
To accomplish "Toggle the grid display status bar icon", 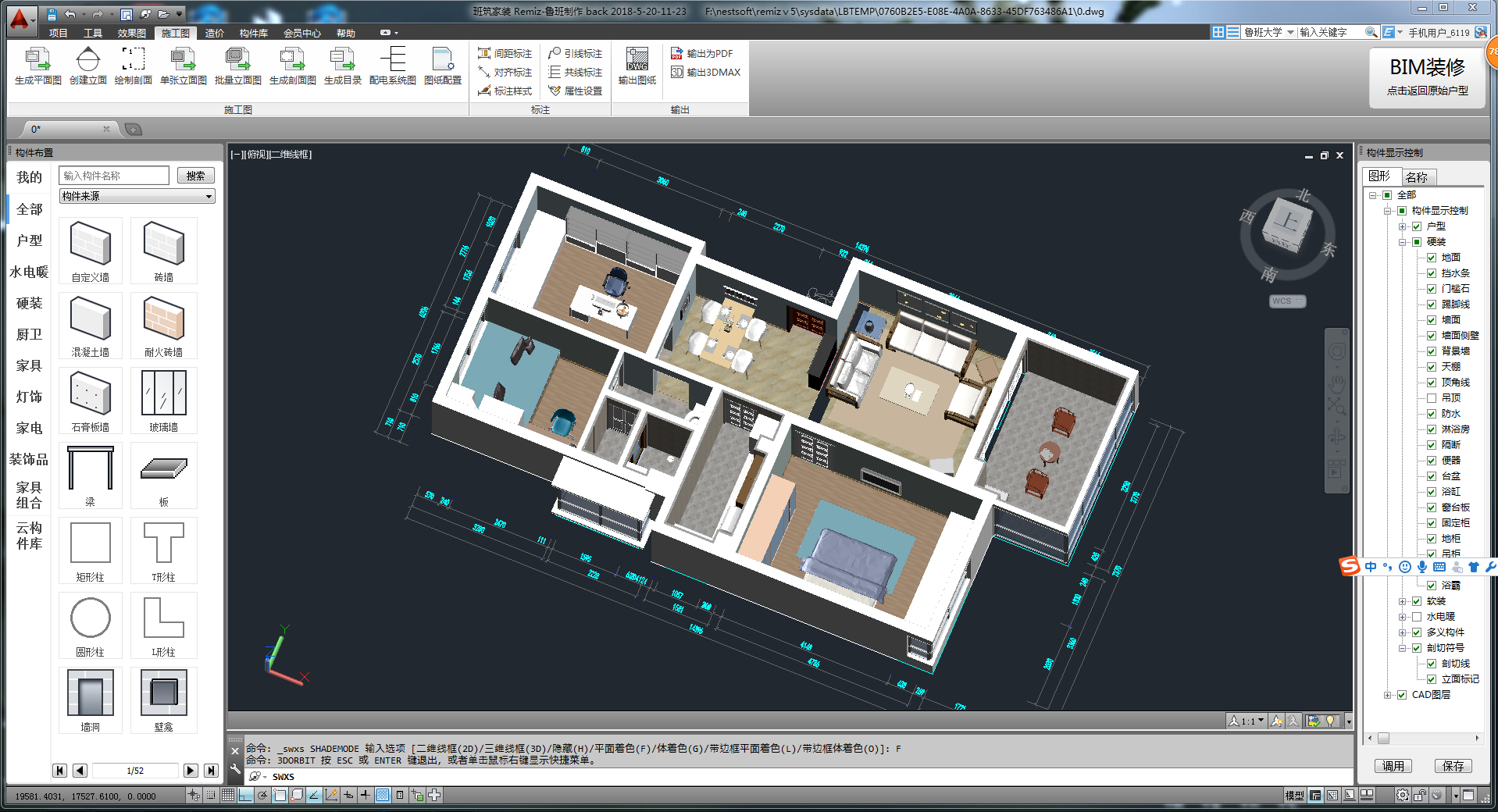I will coord(227,795).
